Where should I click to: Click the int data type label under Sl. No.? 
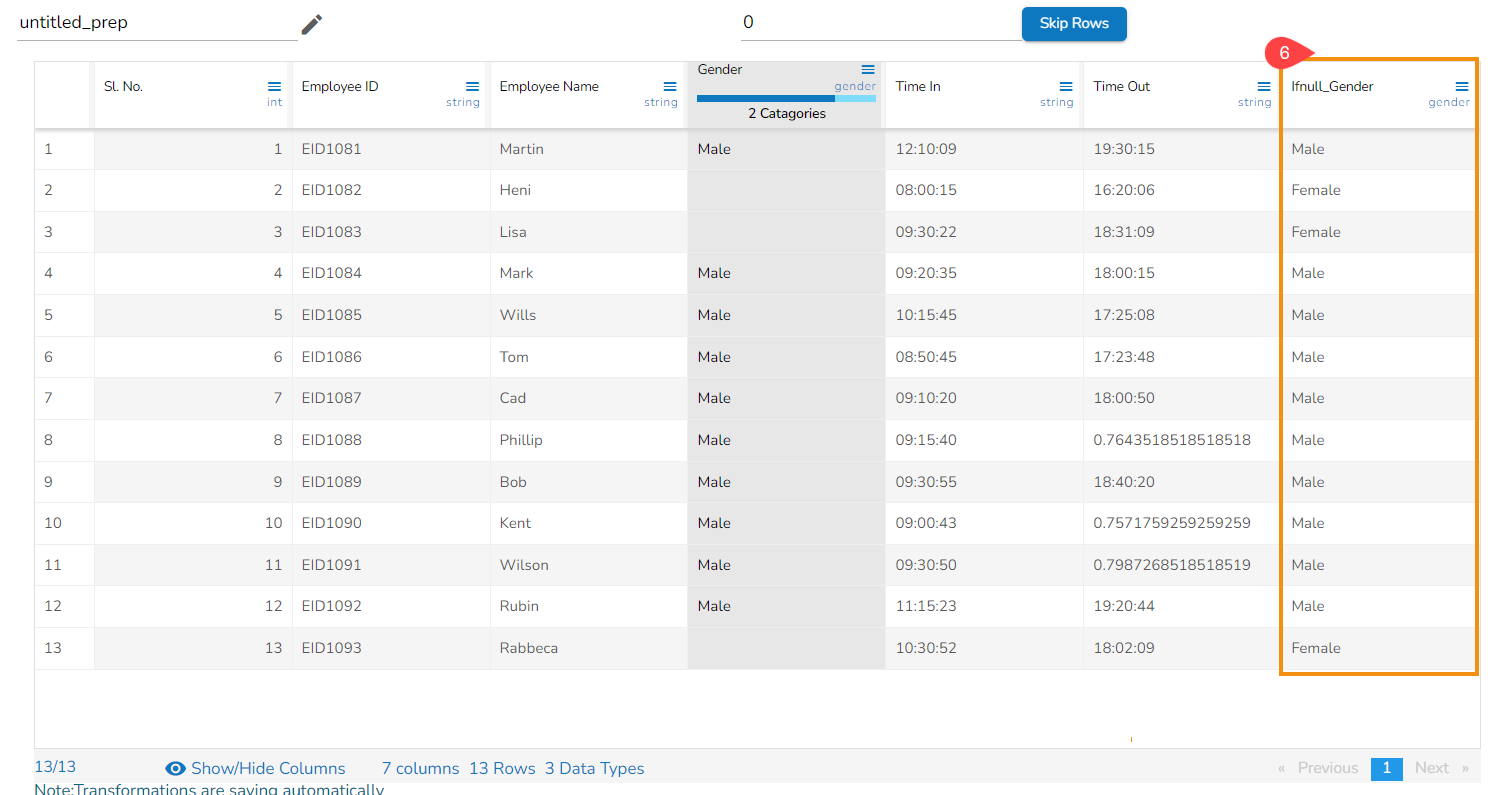tap(274, 103)
